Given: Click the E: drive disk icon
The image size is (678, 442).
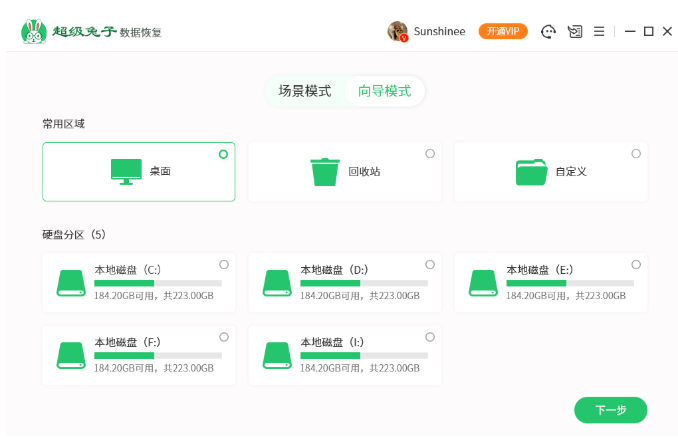Looking at the screenshot, I should [x=483, y=283].
